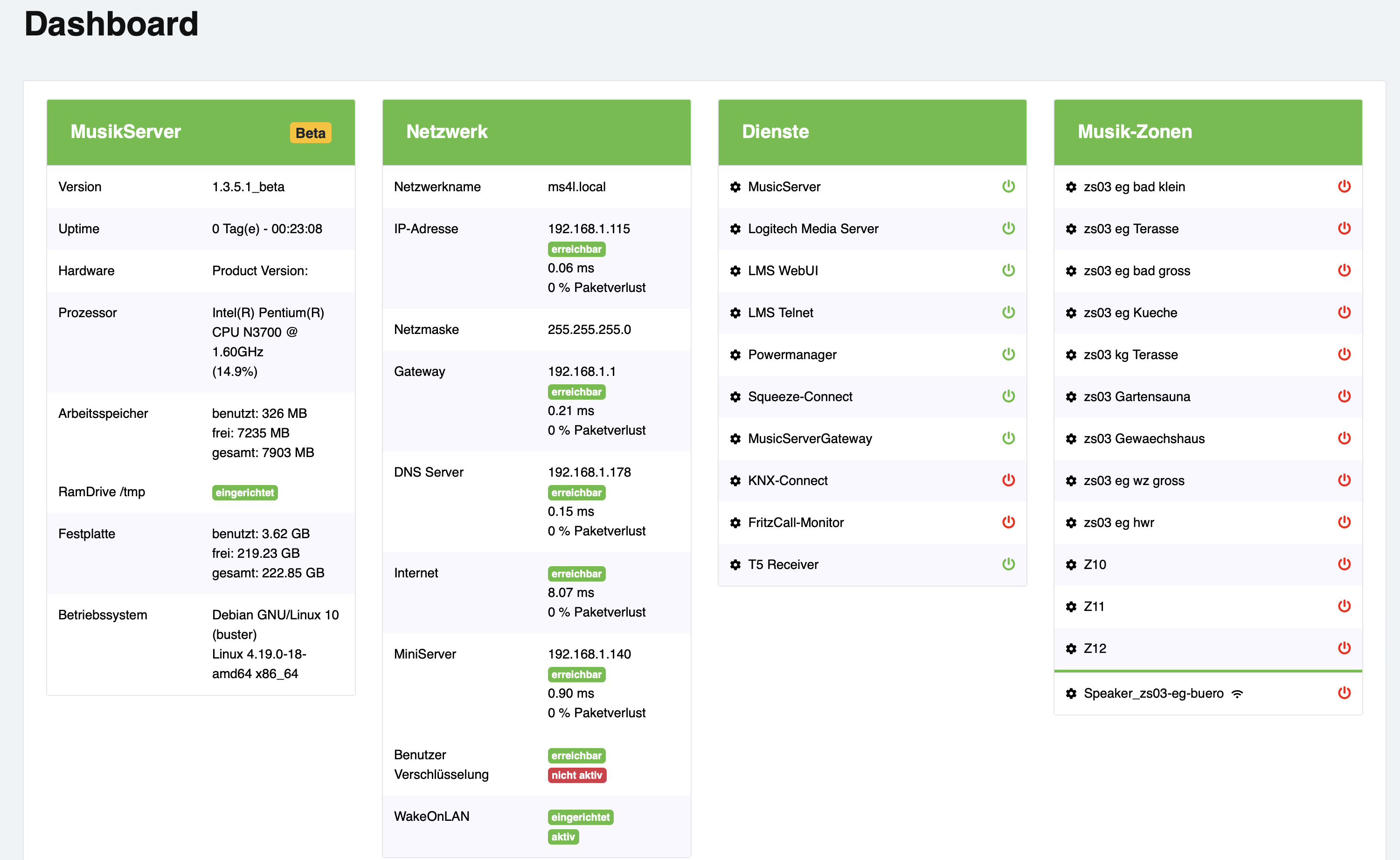Click the LMS WebUI service name
Image resolution: width=1400 pixels, height=860 pixels.
(x=783, y=271)
